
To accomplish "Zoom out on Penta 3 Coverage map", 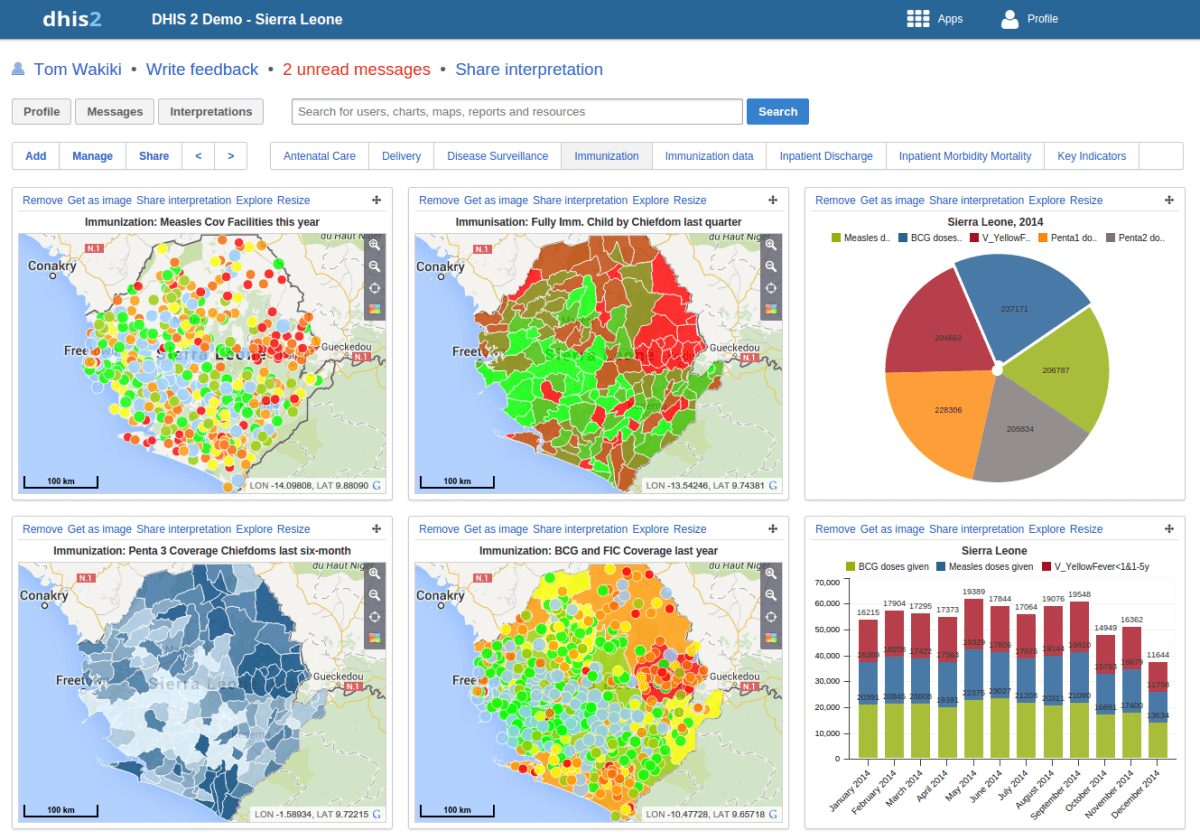I will click(375, 595).
